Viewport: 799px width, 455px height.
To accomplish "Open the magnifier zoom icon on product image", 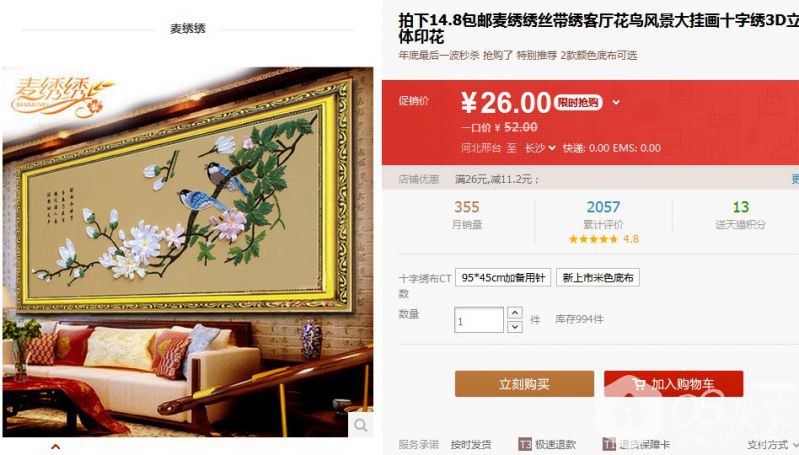I will coord(361,425).
